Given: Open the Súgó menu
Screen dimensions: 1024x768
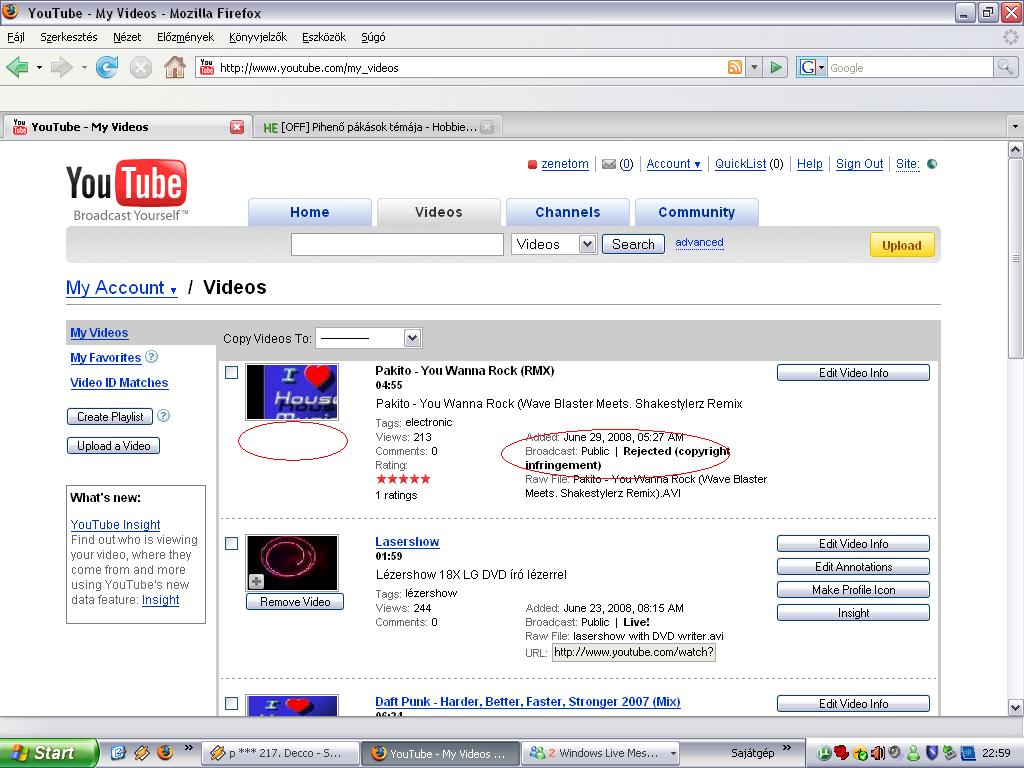Looking at the screenshot, I should 374,37.
